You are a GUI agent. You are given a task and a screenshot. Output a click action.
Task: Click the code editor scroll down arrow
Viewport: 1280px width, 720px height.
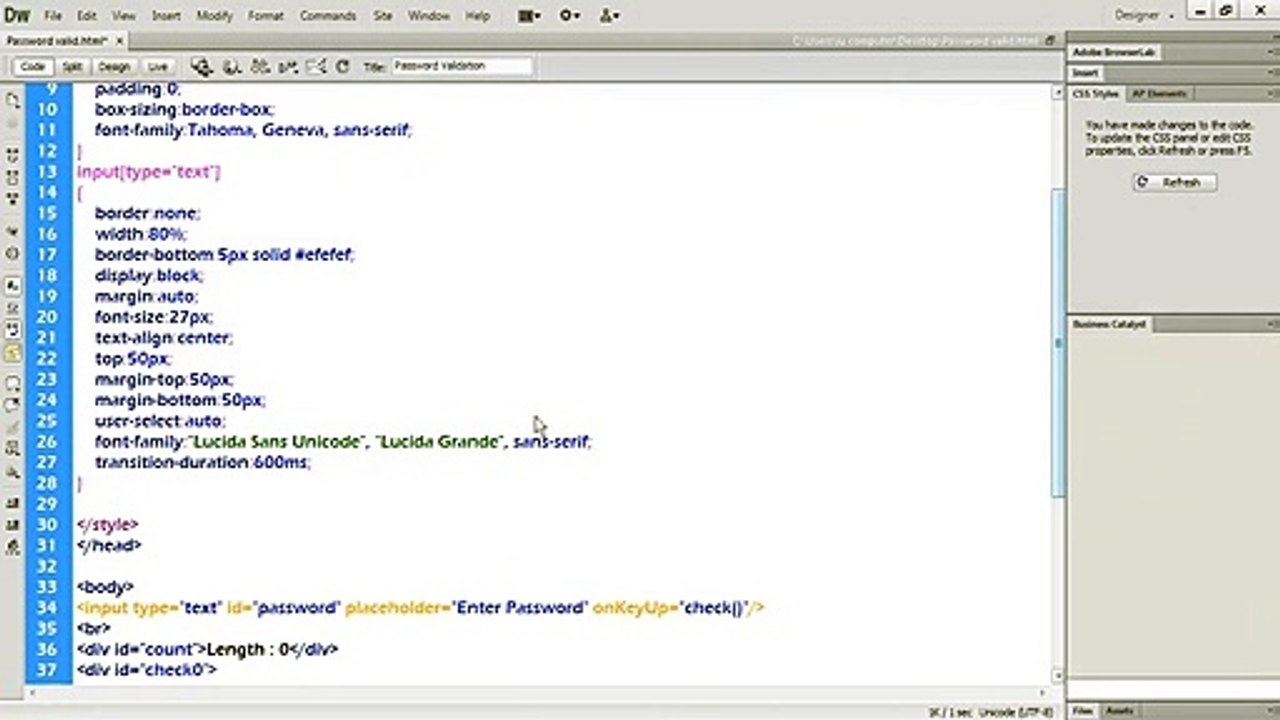[x=1057, y=676]
